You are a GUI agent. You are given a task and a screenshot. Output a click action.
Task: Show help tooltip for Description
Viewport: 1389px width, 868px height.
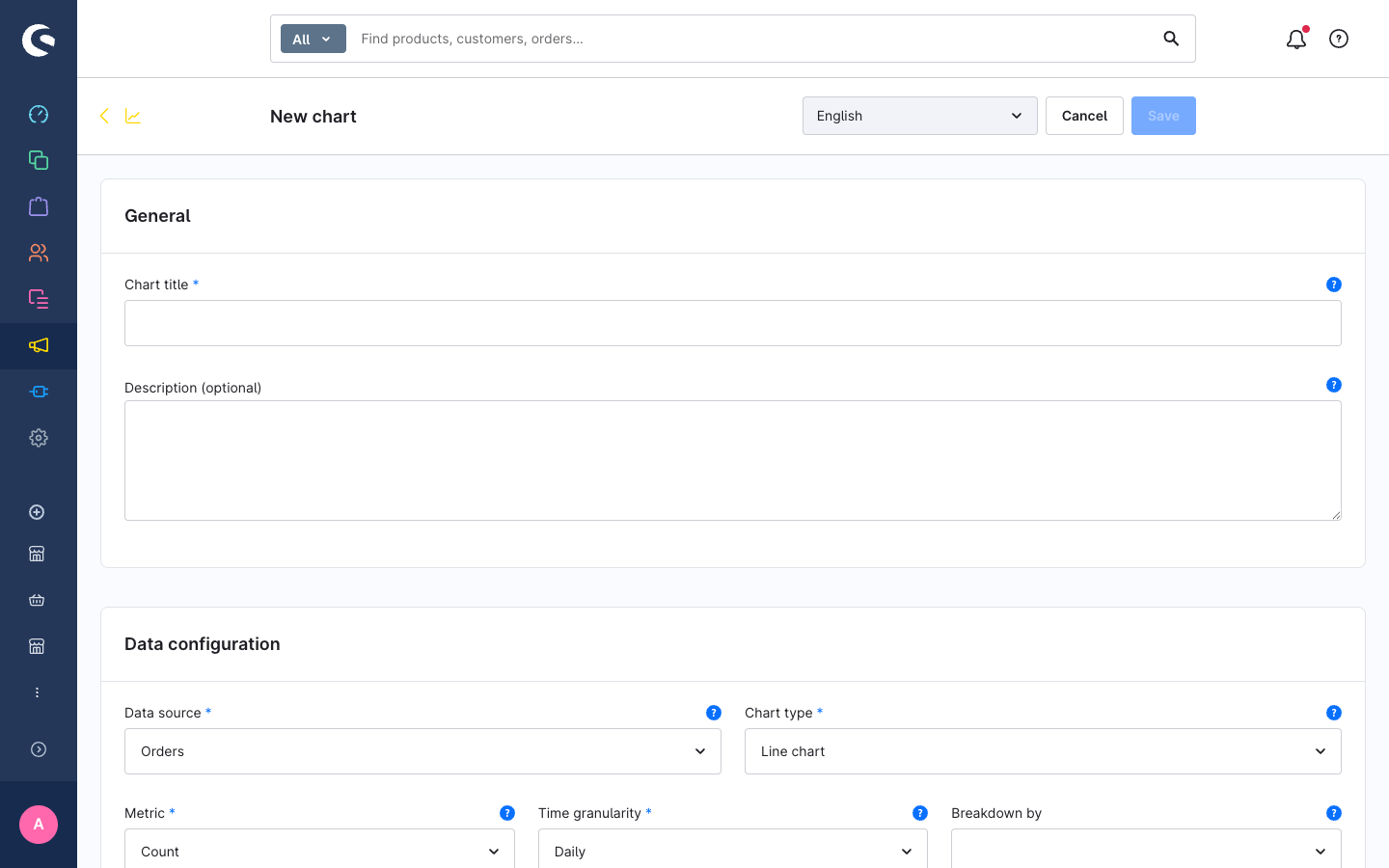point(1334,385)
